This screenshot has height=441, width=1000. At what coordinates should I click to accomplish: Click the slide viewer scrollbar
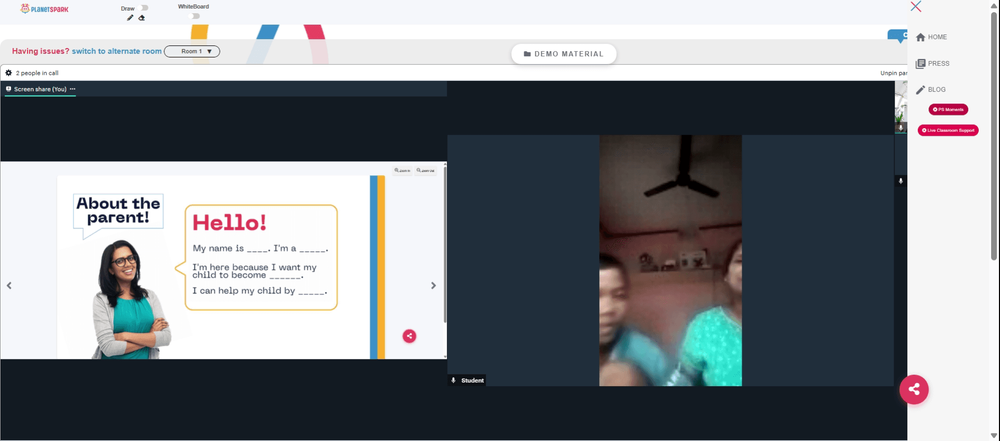(x=445, y=243)
